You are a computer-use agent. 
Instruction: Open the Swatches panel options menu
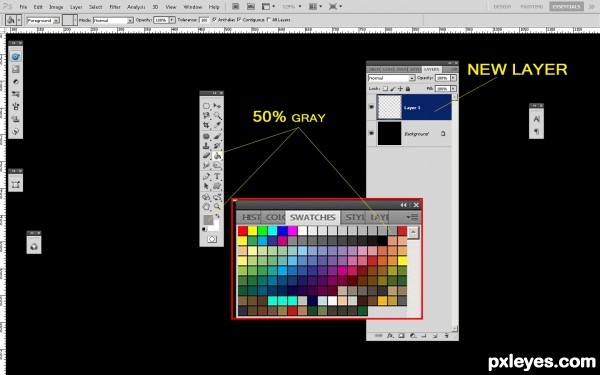[x=412, y=217]
